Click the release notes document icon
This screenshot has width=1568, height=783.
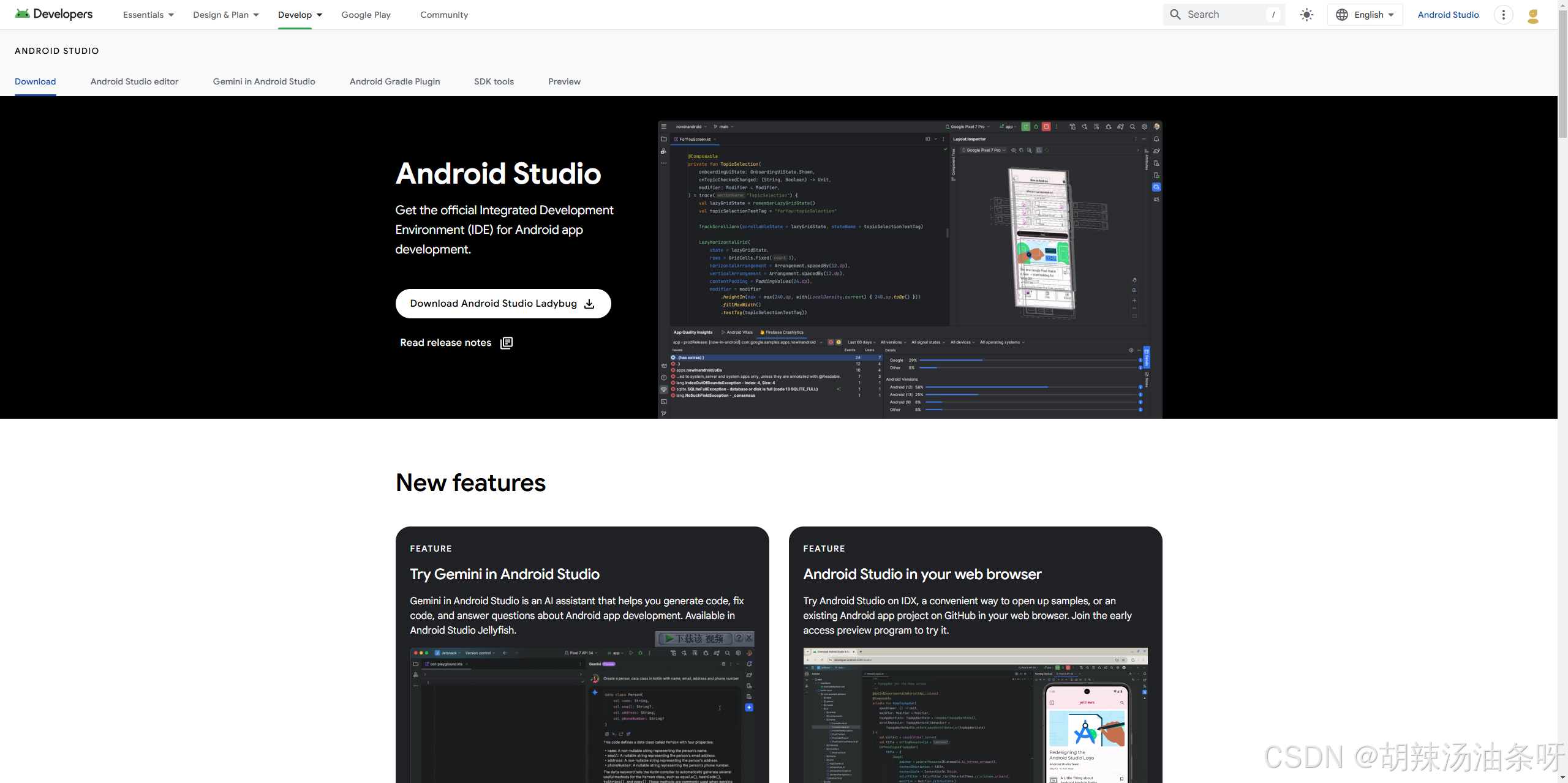(x=507, y=343)
